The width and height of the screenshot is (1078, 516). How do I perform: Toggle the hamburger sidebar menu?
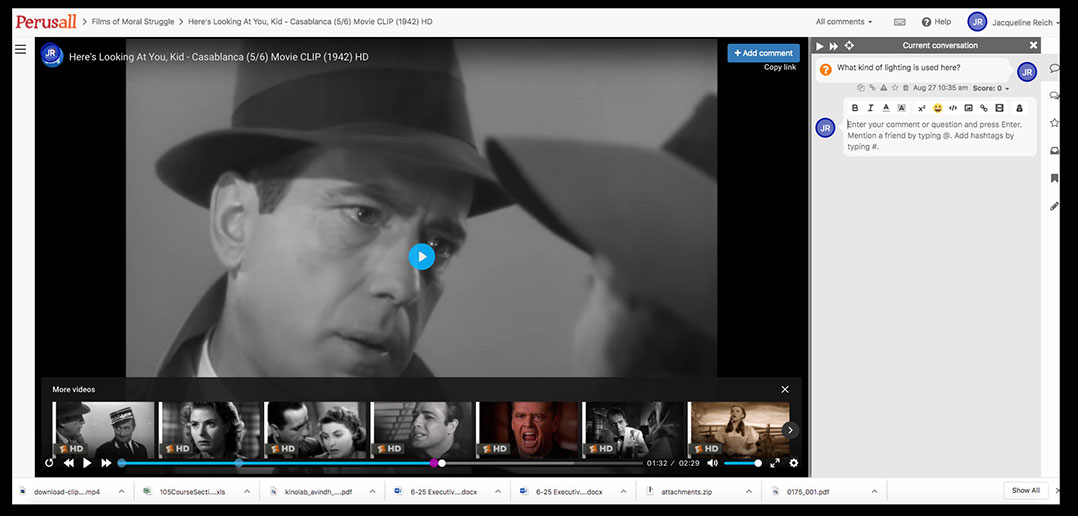[20, 49]
